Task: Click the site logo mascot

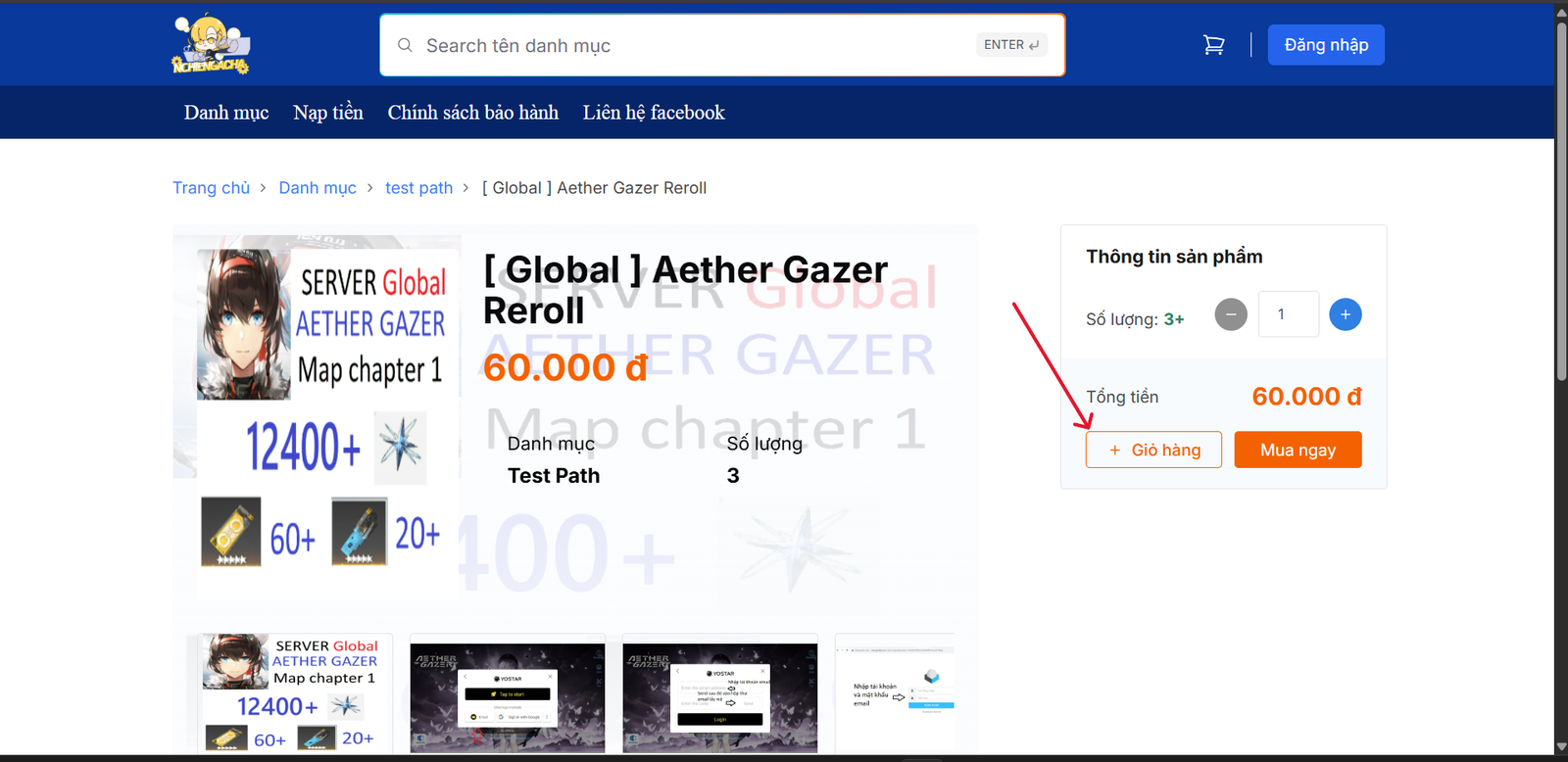Action: click(x=211, y=45)
